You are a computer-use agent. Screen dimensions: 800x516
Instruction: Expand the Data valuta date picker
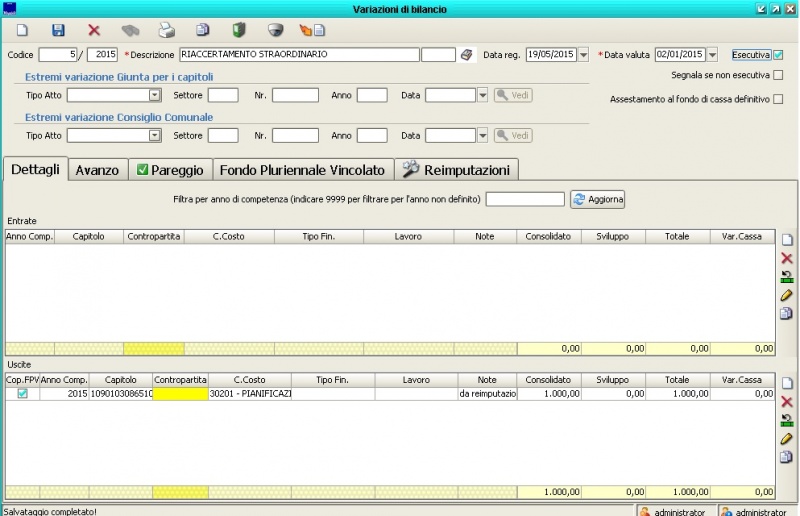(712, 55)
